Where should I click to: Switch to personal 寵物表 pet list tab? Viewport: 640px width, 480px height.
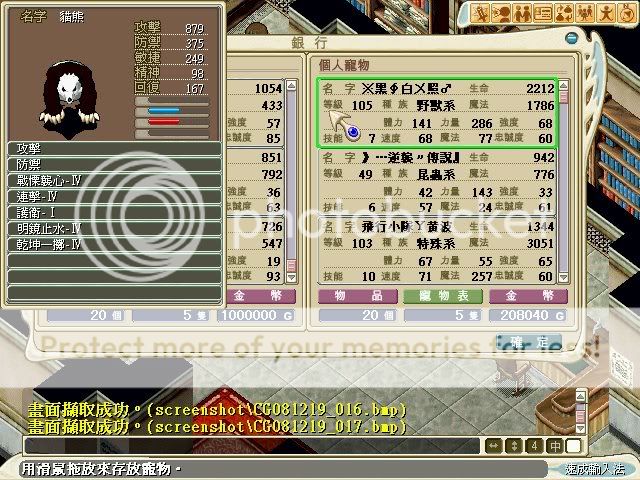433,296
